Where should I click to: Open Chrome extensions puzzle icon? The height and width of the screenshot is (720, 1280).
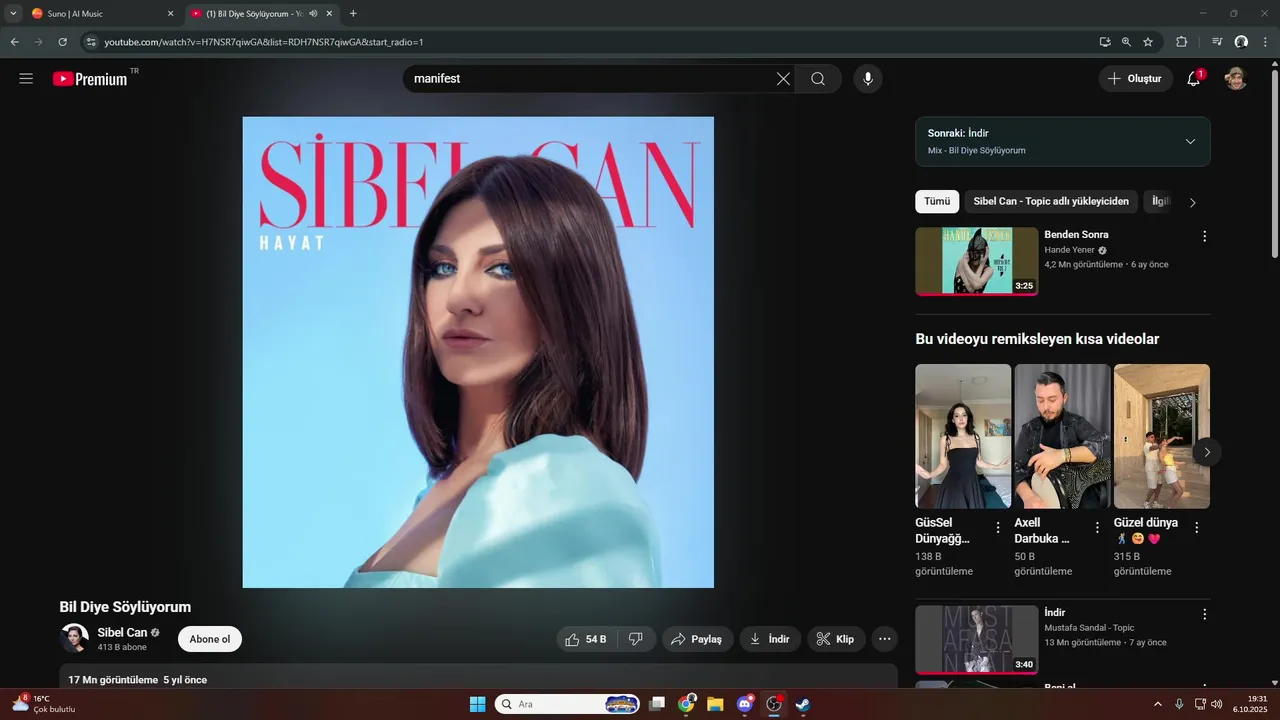[1181, 42]
